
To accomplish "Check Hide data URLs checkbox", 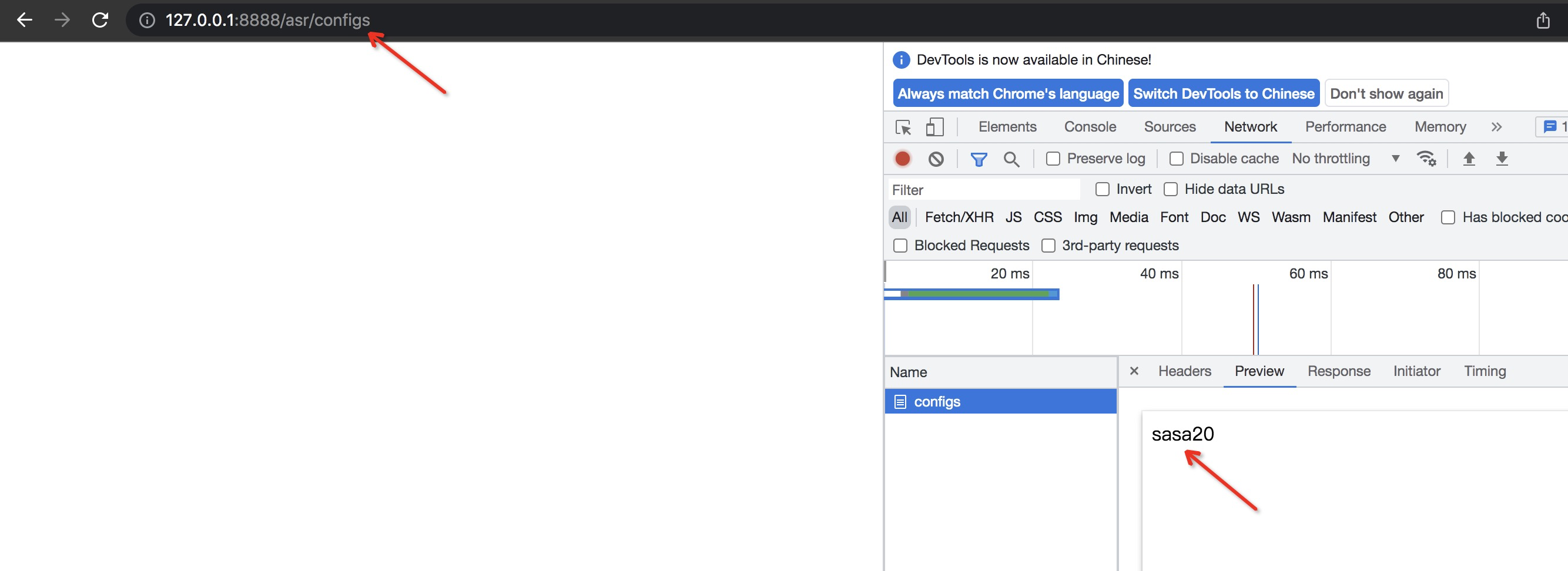I will pyautogui.click(x=1171, y=189).
